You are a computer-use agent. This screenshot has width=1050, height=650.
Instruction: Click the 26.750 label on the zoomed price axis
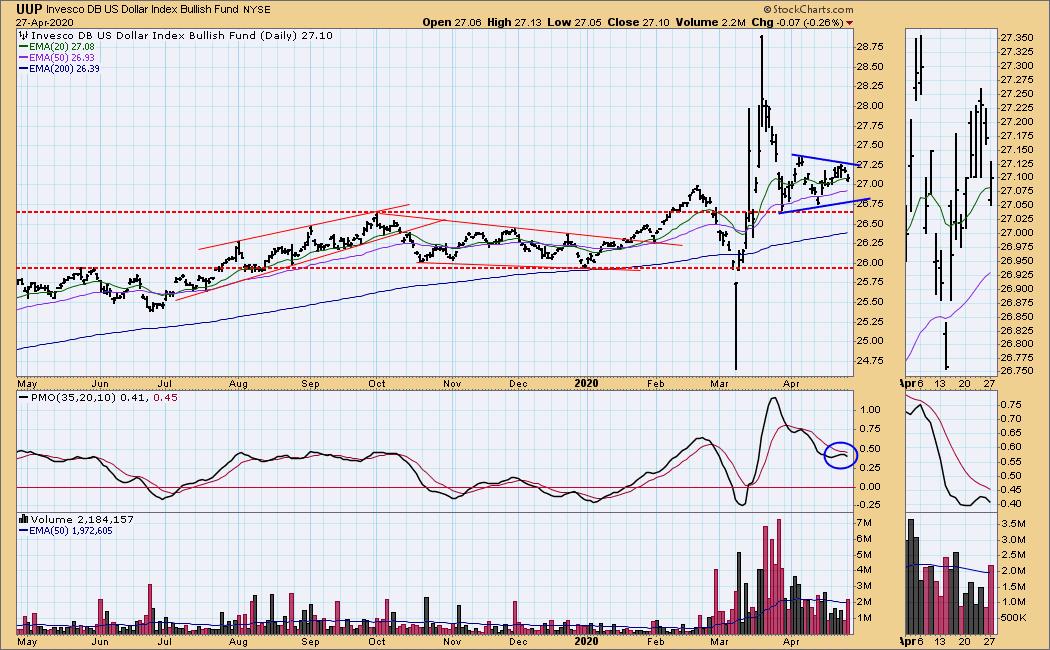point(1017,372)
